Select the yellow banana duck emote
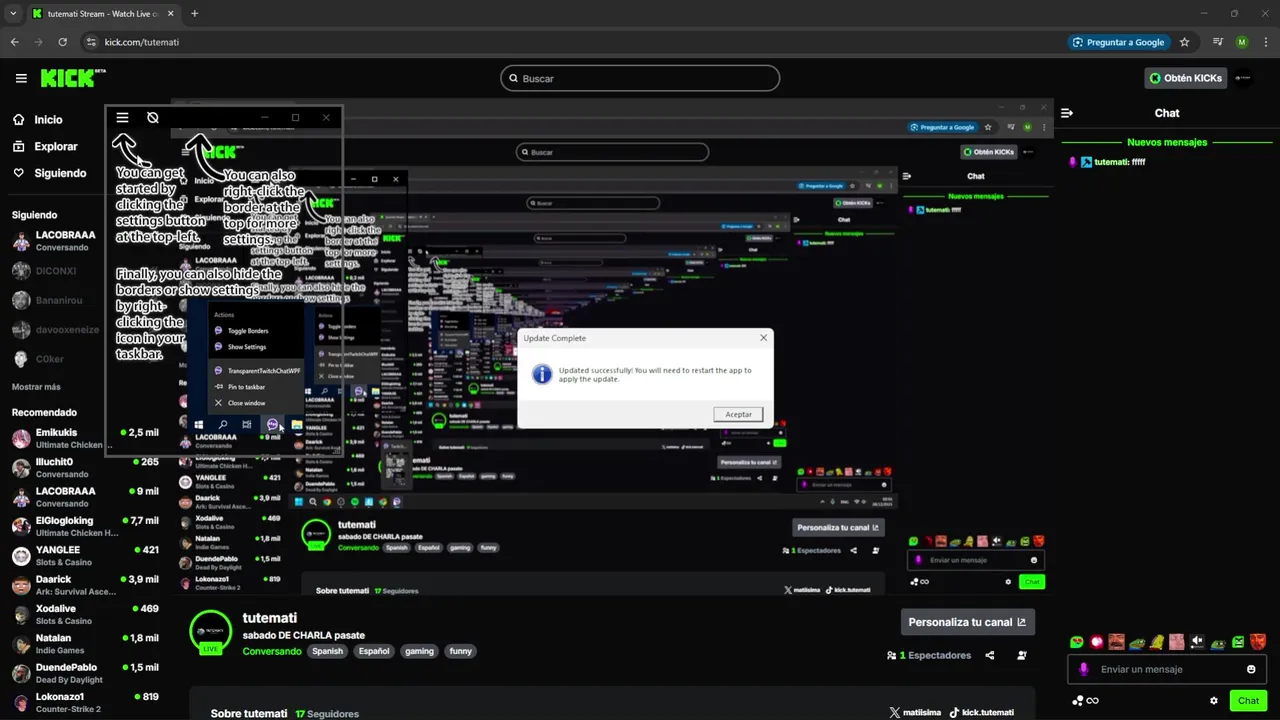The image size is (1280, 720). 1157,642
